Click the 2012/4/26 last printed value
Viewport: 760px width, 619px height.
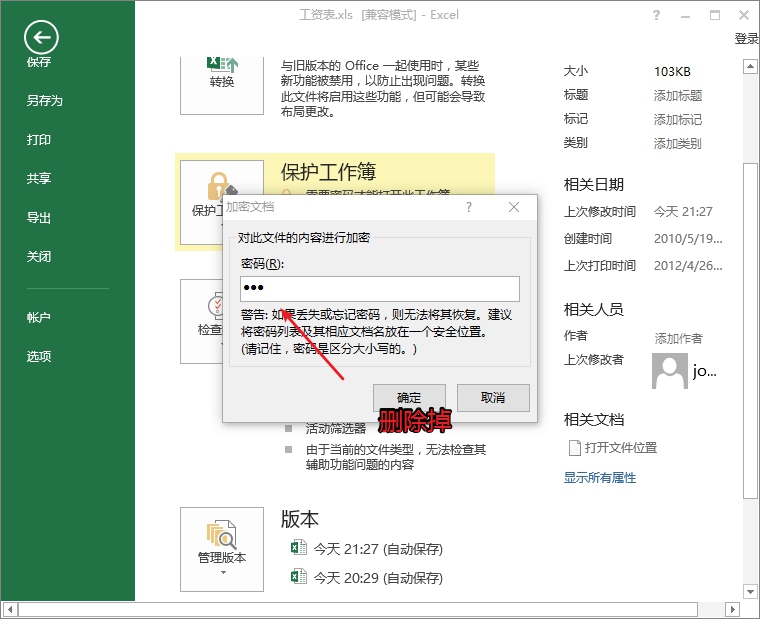(x=688, y=266)
